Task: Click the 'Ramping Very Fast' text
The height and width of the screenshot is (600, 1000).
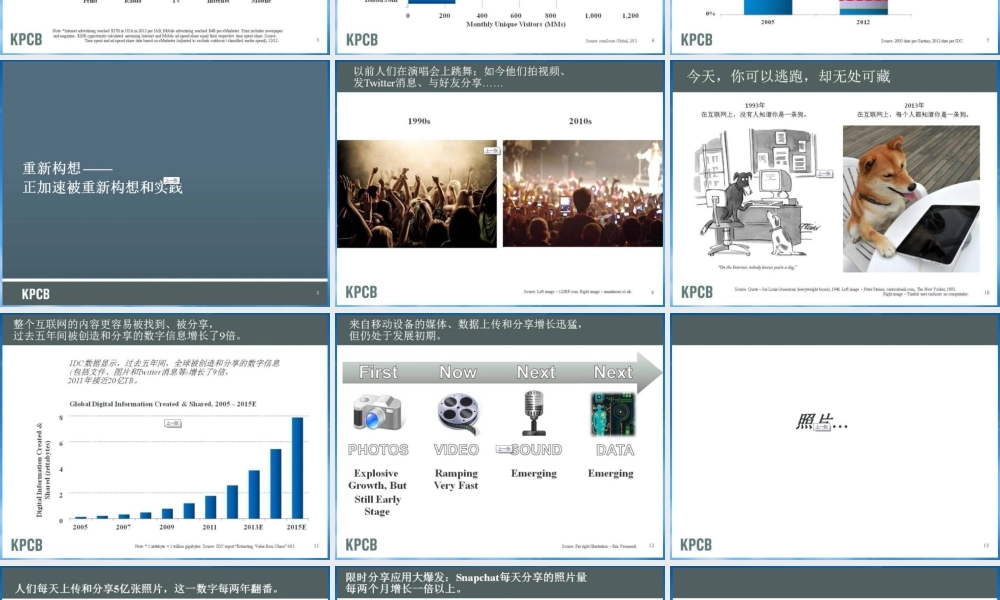Action: pos(456,479)
